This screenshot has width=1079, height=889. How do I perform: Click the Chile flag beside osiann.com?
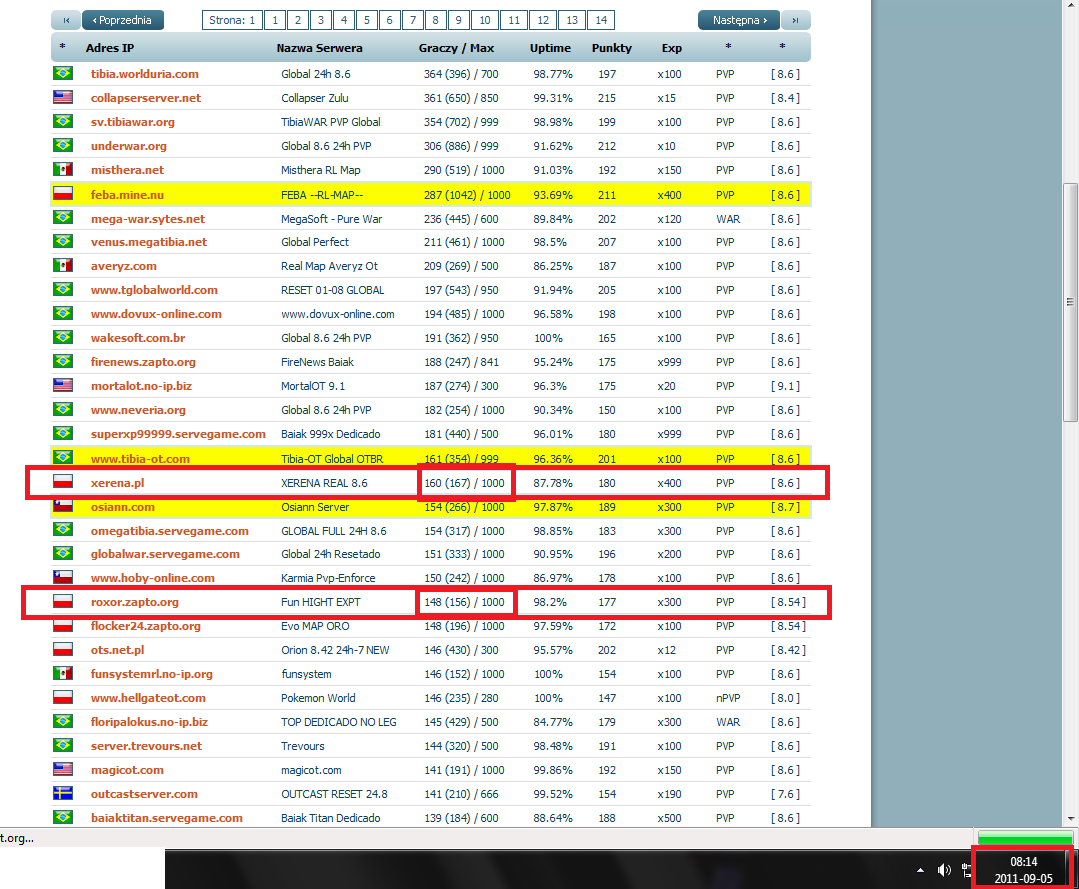pyautogui.click(x=63, y=506)
